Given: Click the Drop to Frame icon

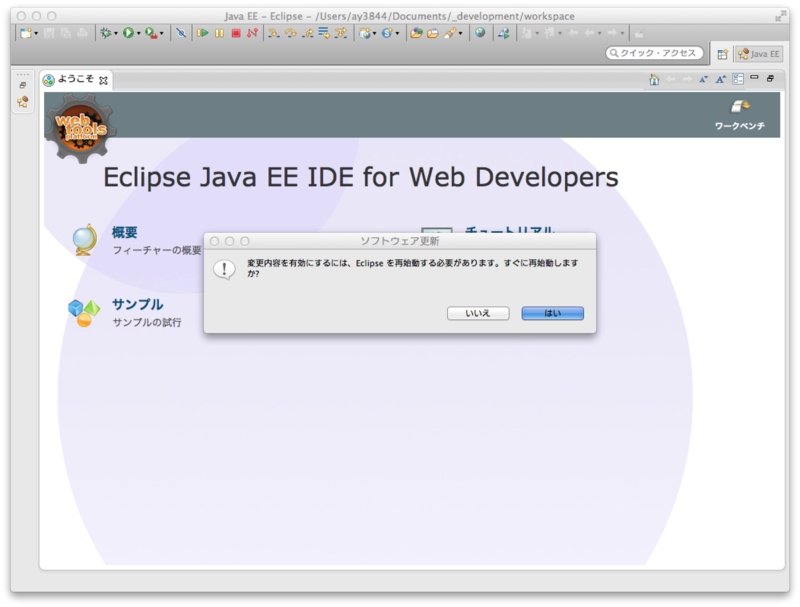Looking at the screenshot, I should pos(324,33).
